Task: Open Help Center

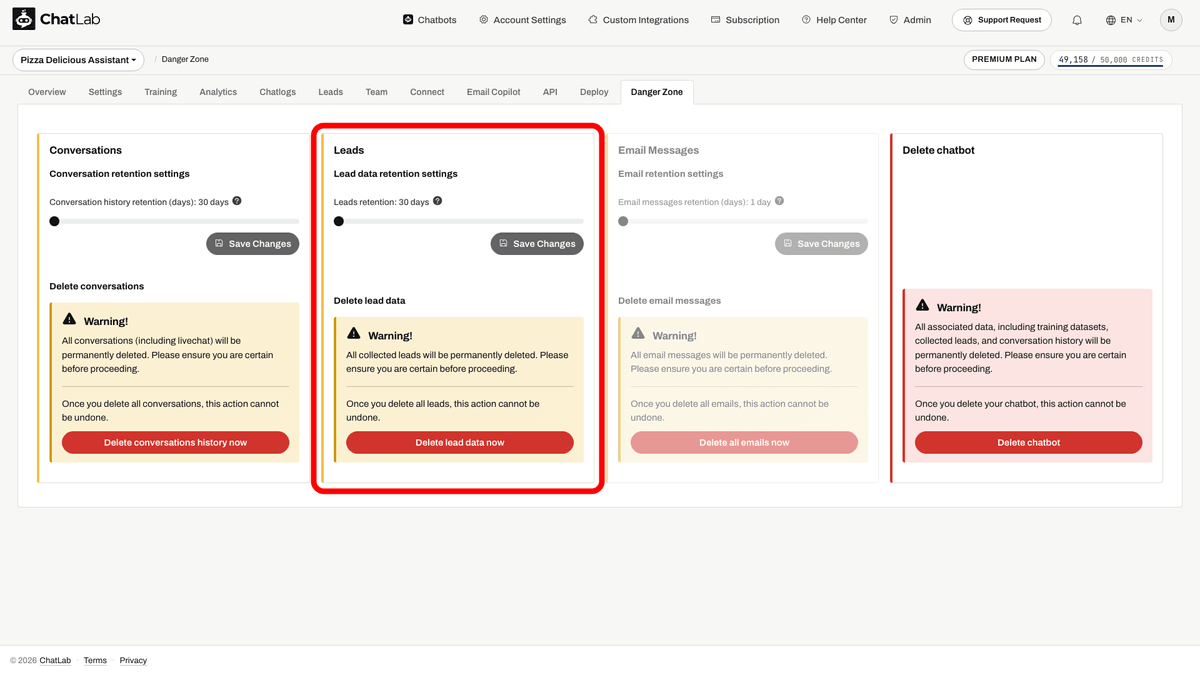Action: (834, 20)
